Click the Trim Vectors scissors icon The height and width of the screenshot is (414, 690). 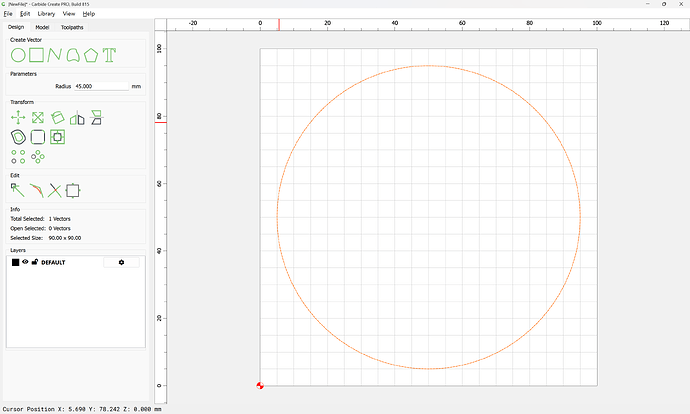(x=54, y=190)
